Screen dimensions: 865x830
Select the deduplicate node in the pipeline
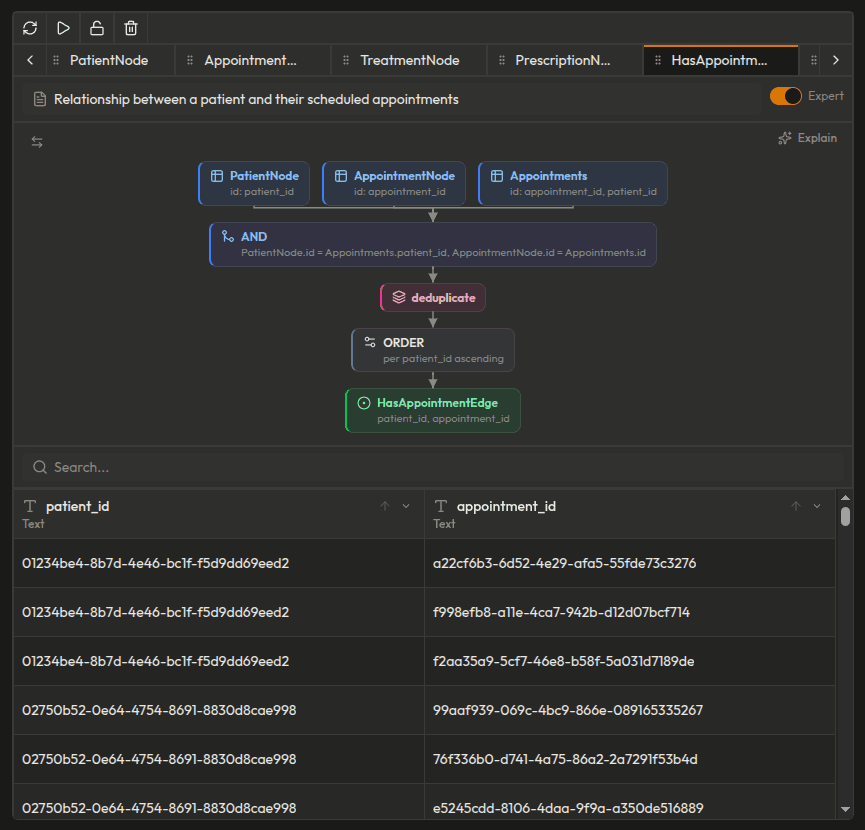432,297
